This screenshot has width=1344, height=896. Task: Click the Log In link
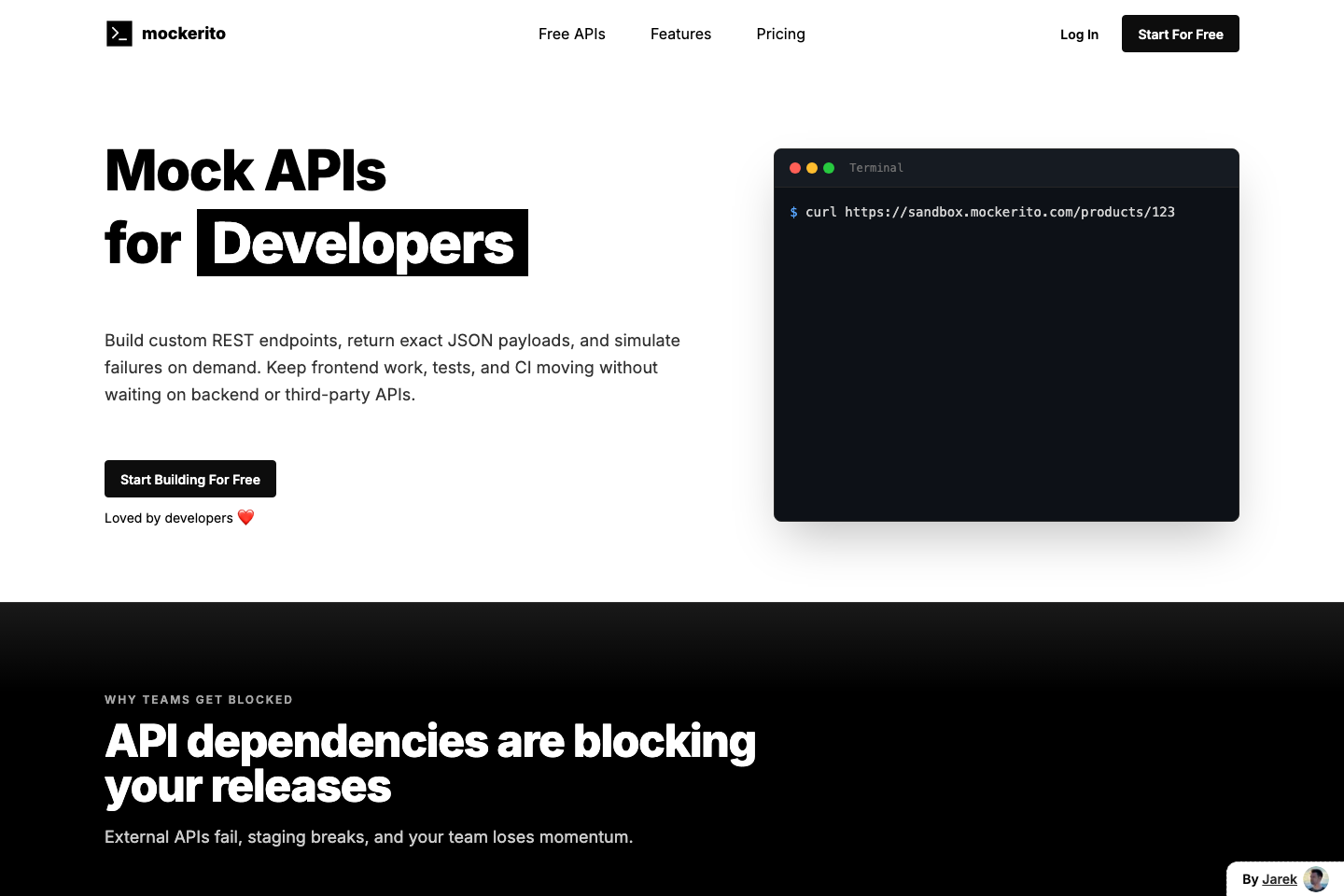1079,34
